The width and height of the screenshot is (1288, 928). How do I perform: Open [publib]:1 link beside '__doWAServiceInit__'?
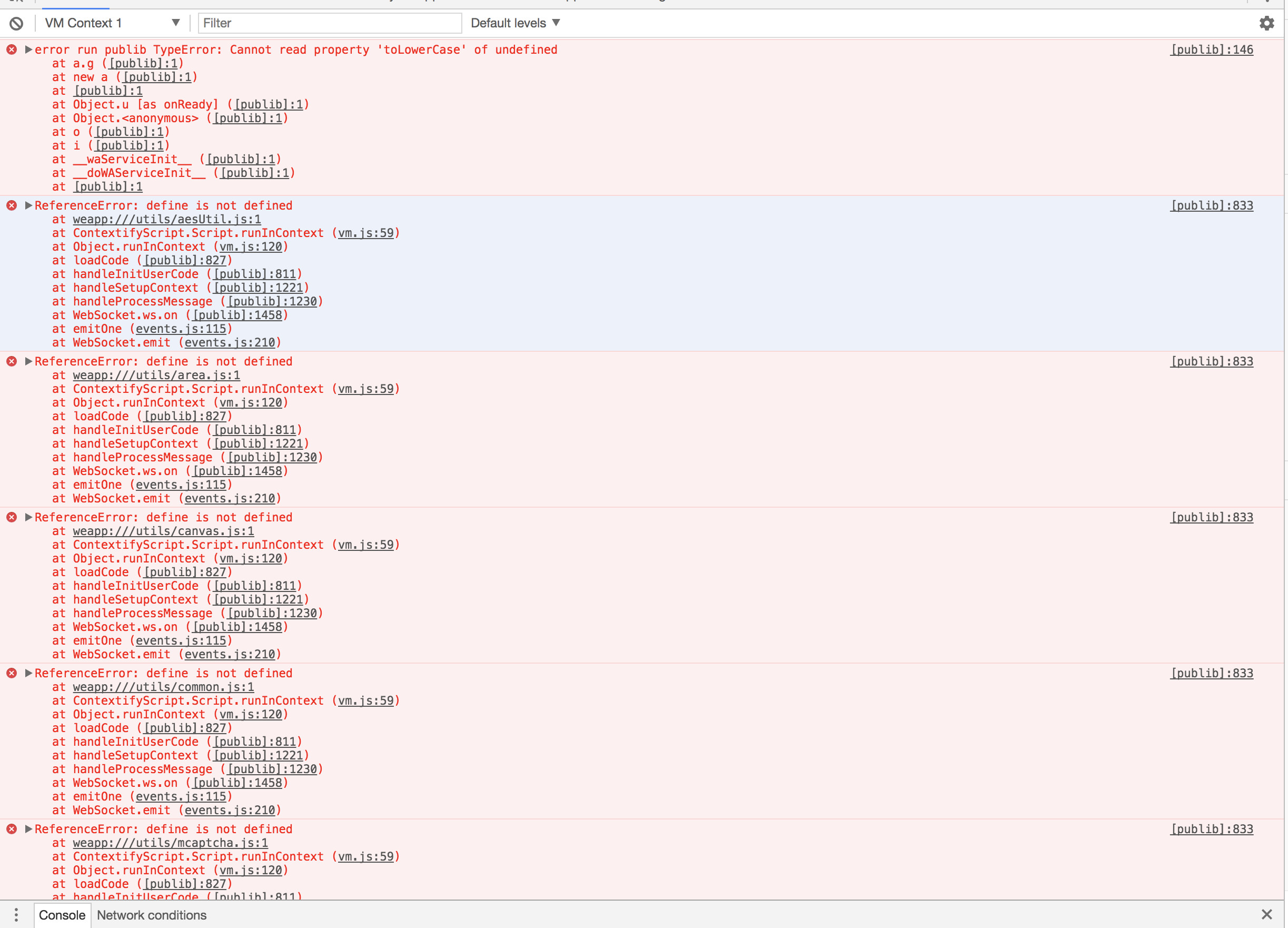pos(254,173)
